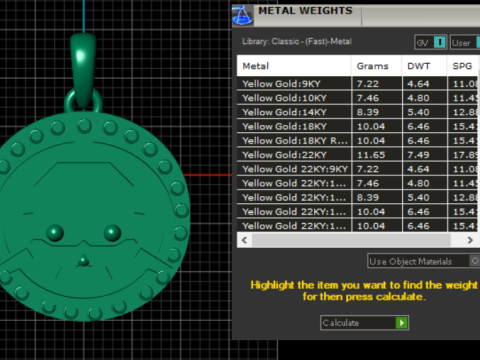Viewport: 480px width, 360px height.
Task: Select the Yellow Gold:14KY row
Action: (x=357, y=112)
